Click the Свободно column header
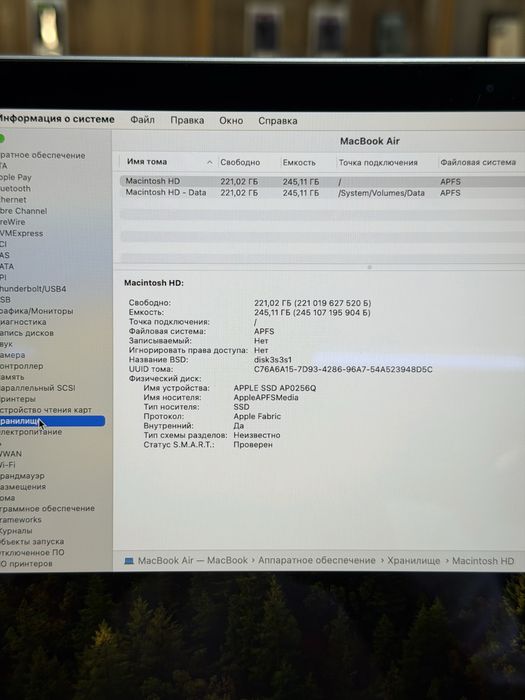Viewport: 525px width, 700px height. coord(240,162)
